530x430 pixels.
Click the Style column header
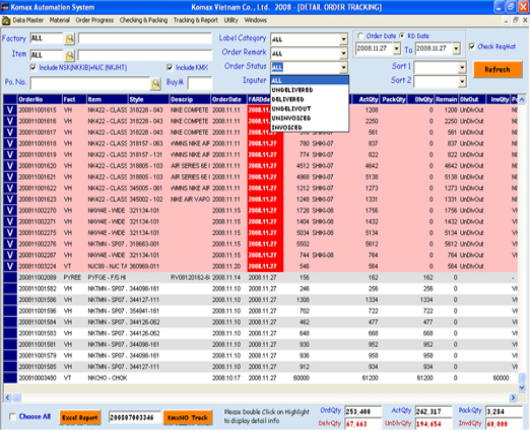[x=148, y=99]
